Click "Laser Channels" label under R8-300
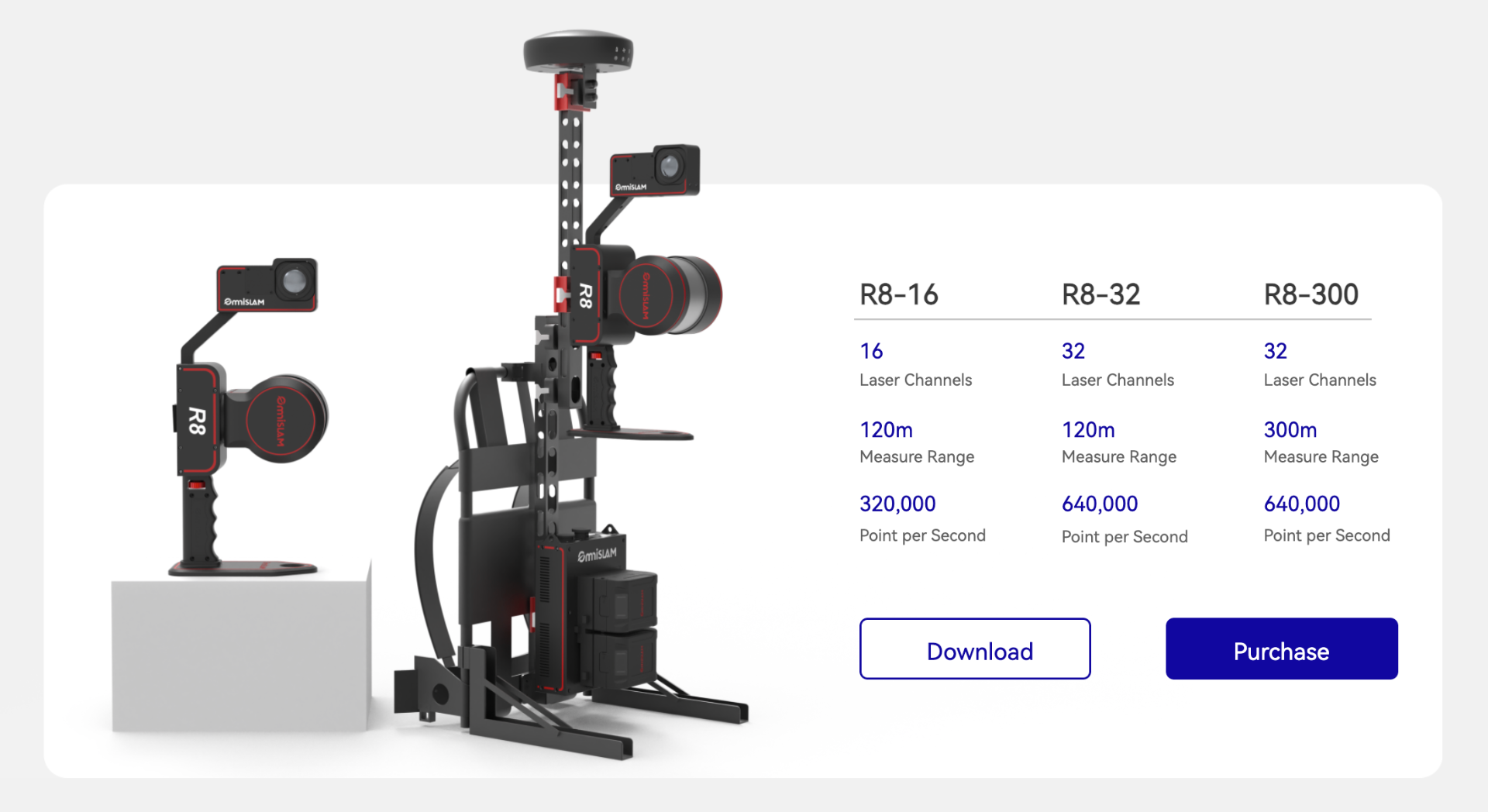Viewport: 1488px width, 812px height. coord(1320,380)
